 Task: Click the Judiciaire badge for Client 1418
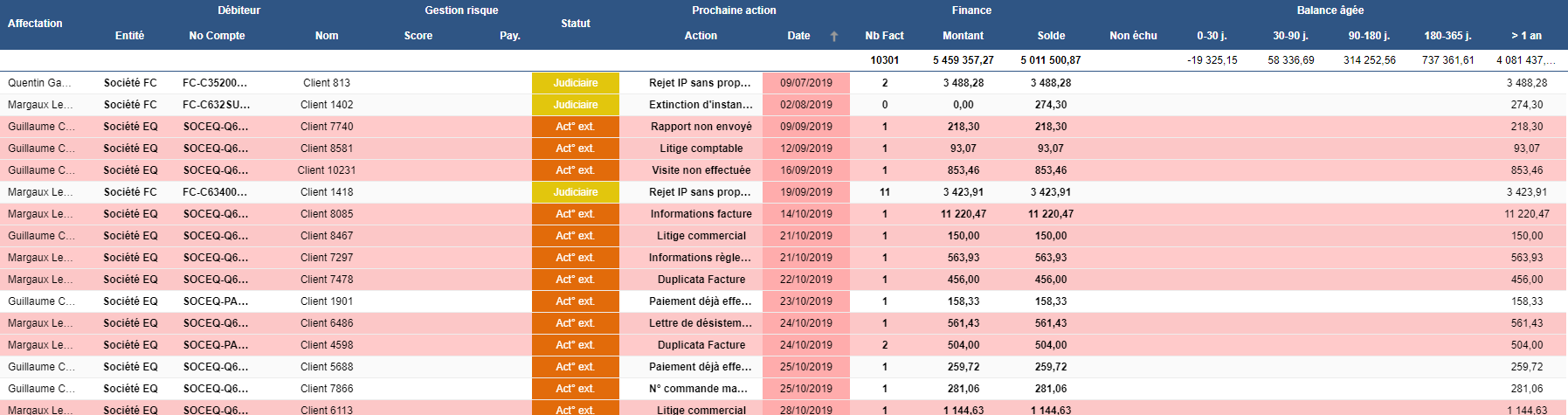[575, 192]
